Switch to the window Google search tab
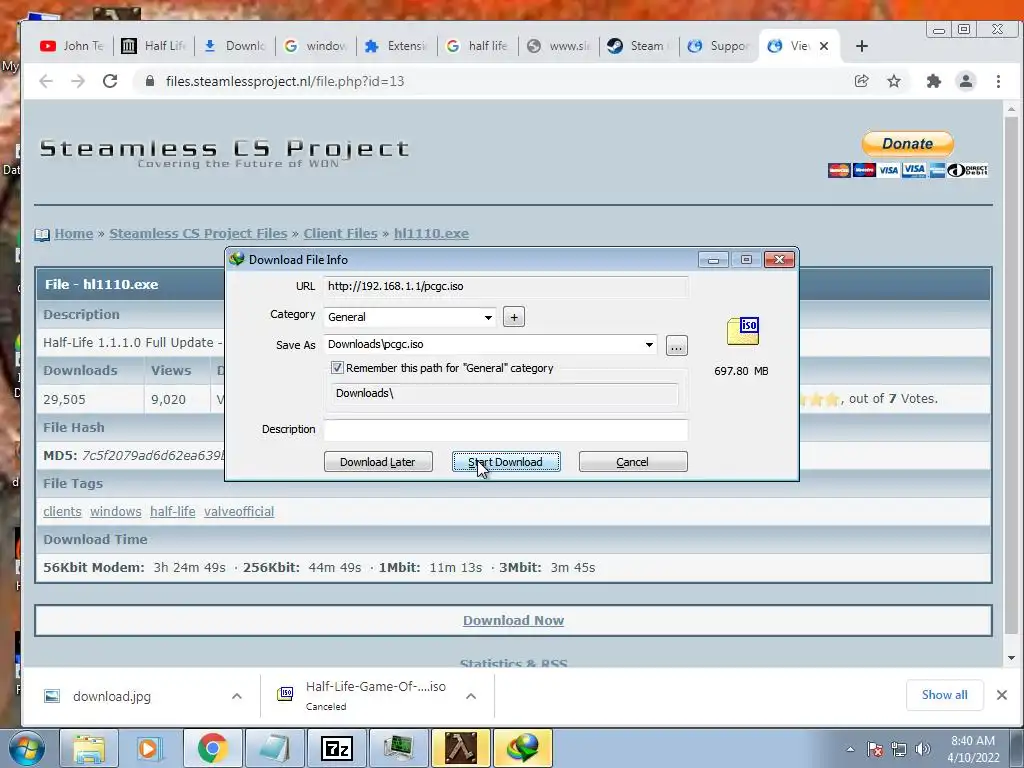 [x=316, y=46]
